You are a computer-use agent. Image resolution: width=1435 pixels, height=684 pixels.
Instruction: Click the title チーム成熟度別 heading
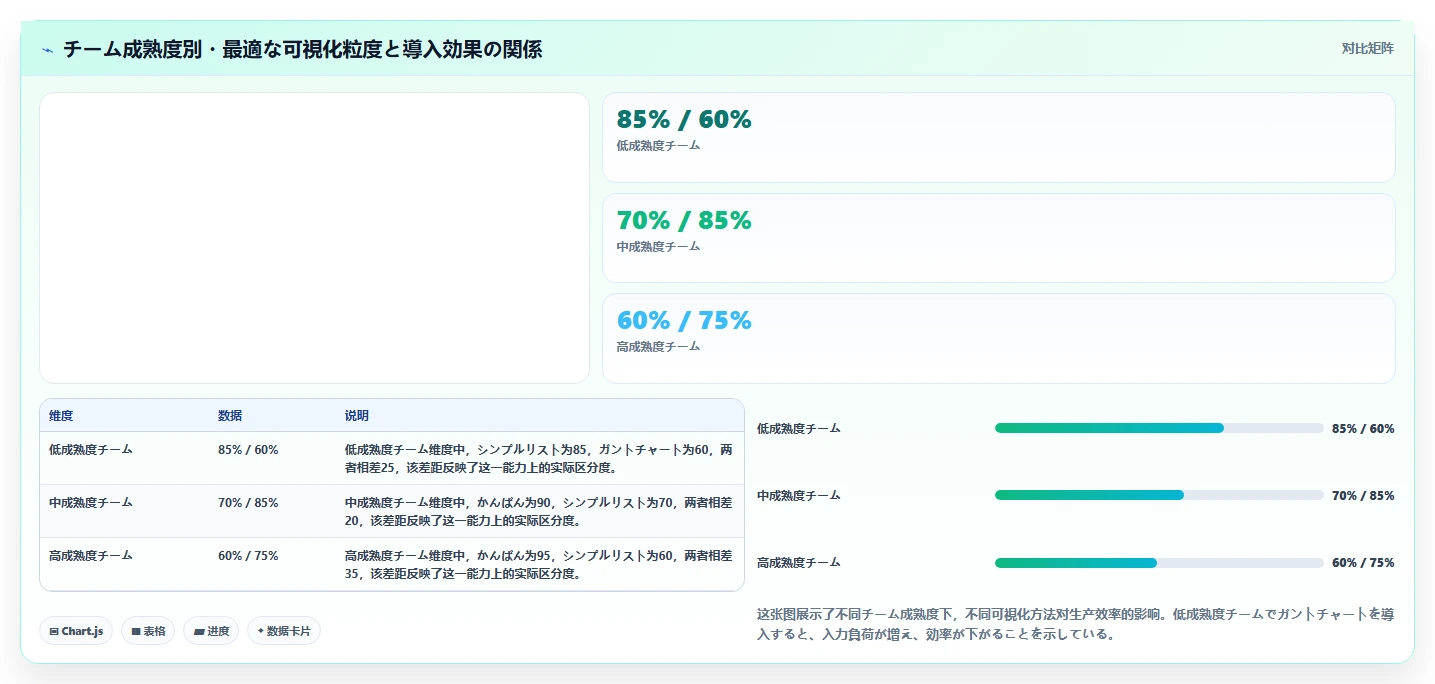[302, 49]
